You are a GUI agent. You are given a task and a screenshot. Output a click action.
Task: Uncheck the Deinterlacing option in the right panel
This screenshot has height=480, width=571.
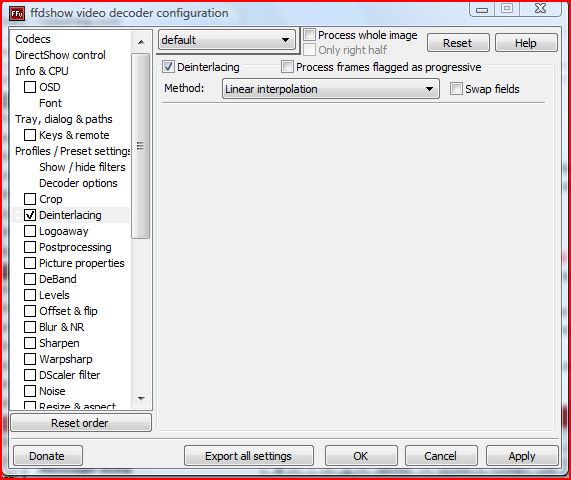pos(168,67)
